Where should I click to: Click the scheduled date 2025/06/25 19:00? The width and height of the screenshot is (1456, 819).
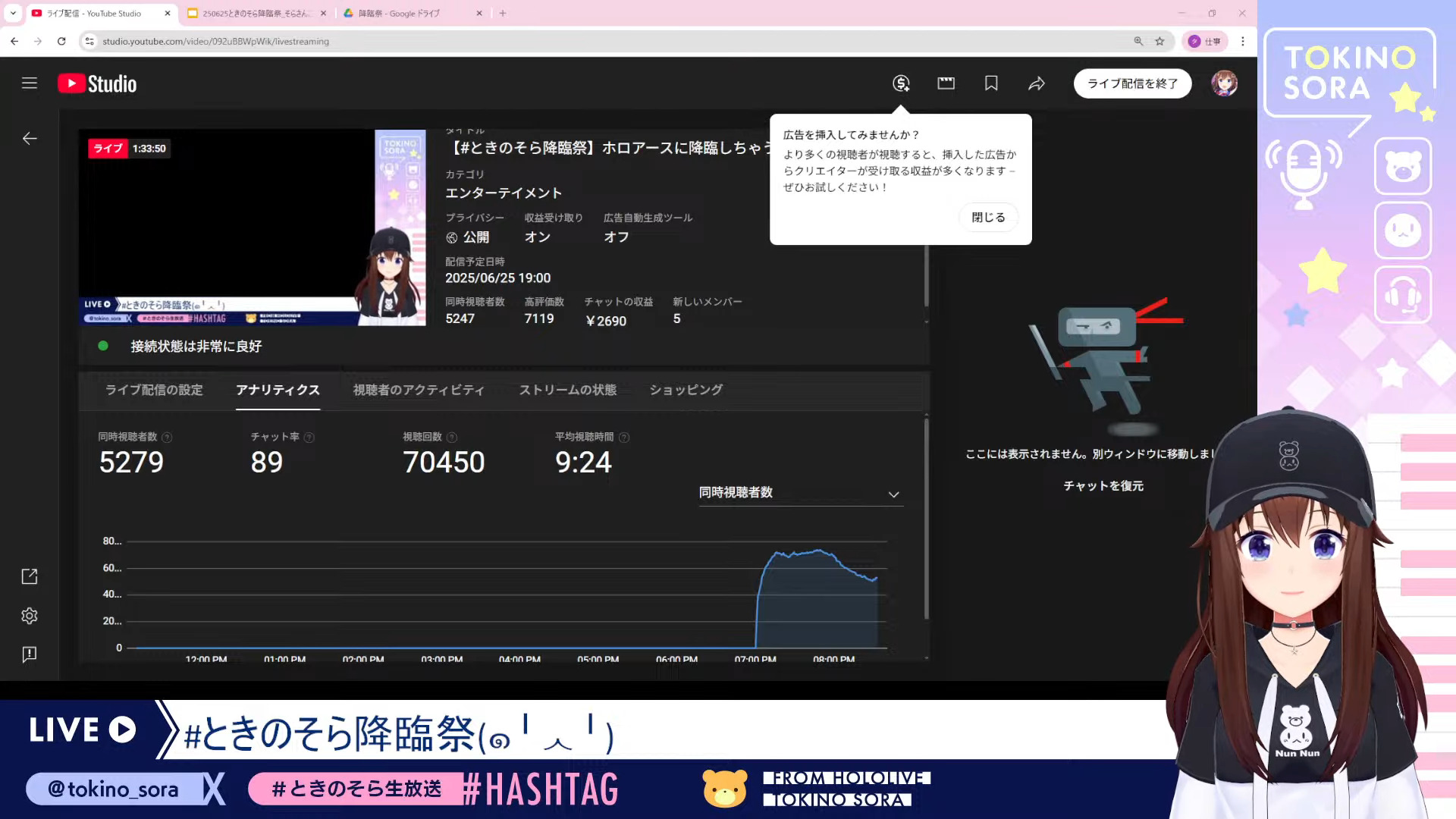click(498, 278)
